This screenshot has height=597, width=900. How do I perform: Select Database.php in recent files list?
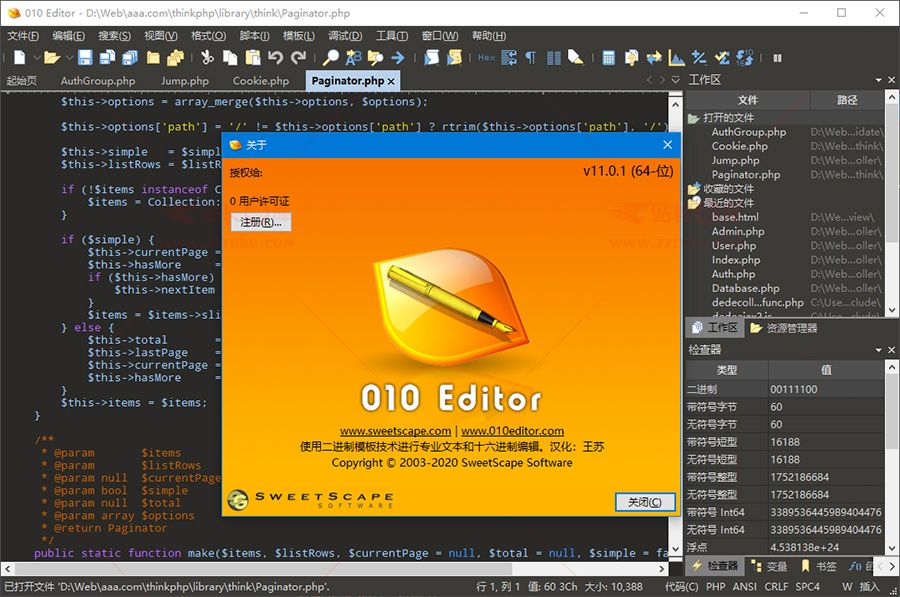click(745, 288)
